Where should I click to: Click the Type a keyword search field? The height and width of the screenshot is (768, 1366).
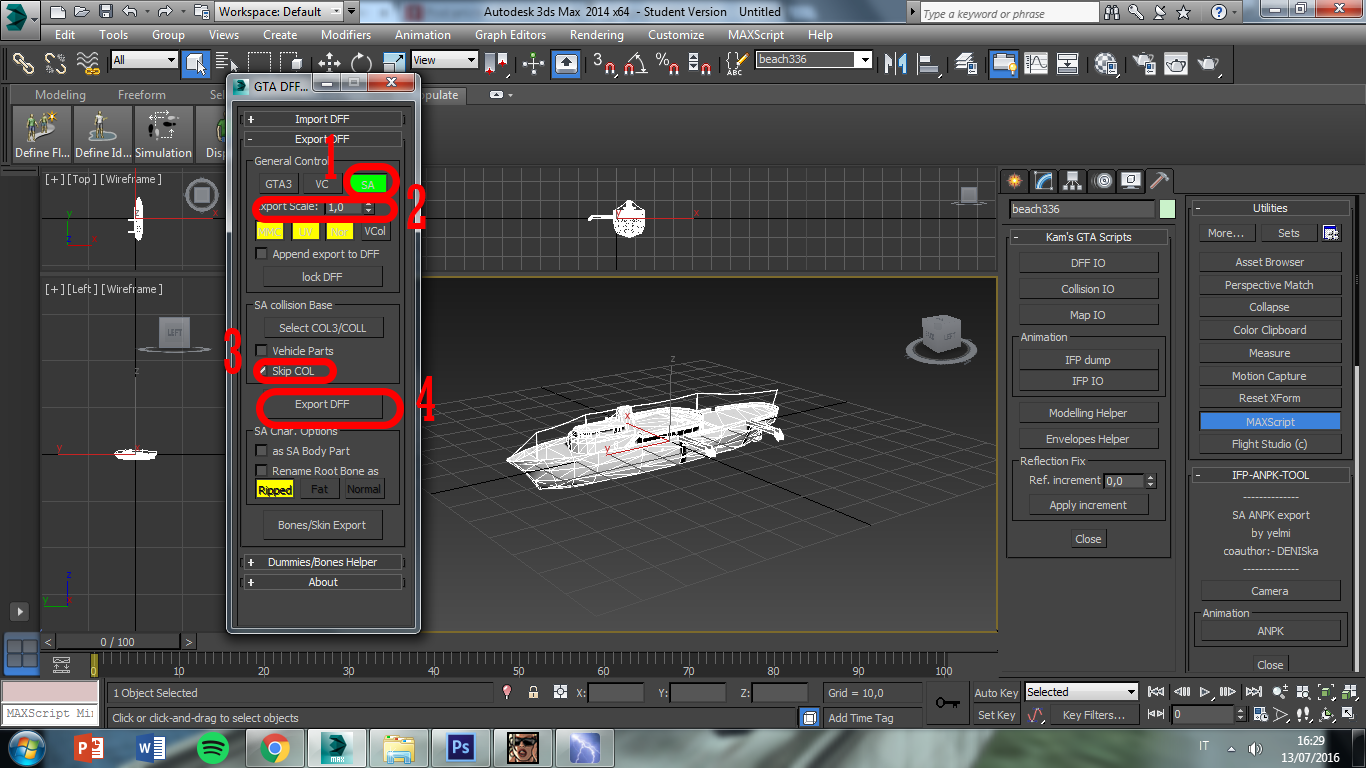(x=1010, y=13)
